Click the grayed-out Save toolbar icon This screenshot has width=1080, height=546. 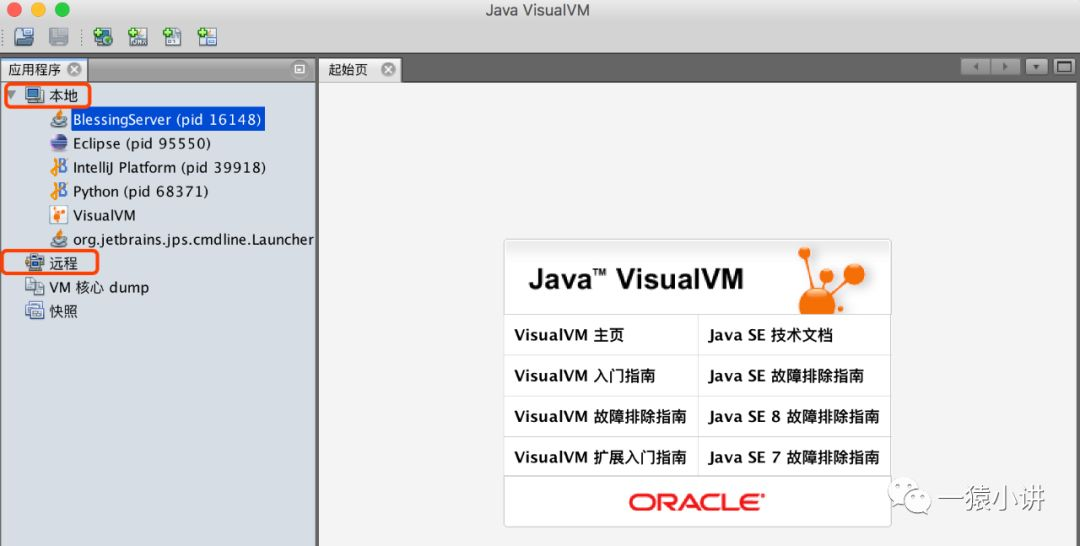point(59,36)
